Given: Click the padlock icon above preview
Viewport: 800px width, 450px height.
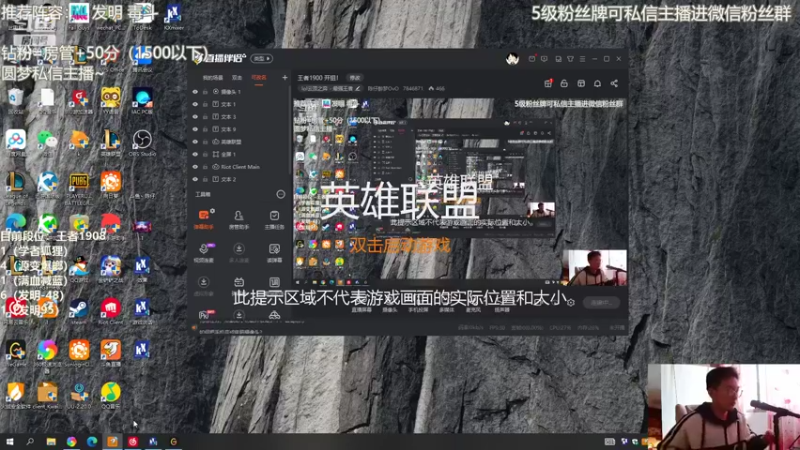Looking at the screenshot, I should click(564, 83).
